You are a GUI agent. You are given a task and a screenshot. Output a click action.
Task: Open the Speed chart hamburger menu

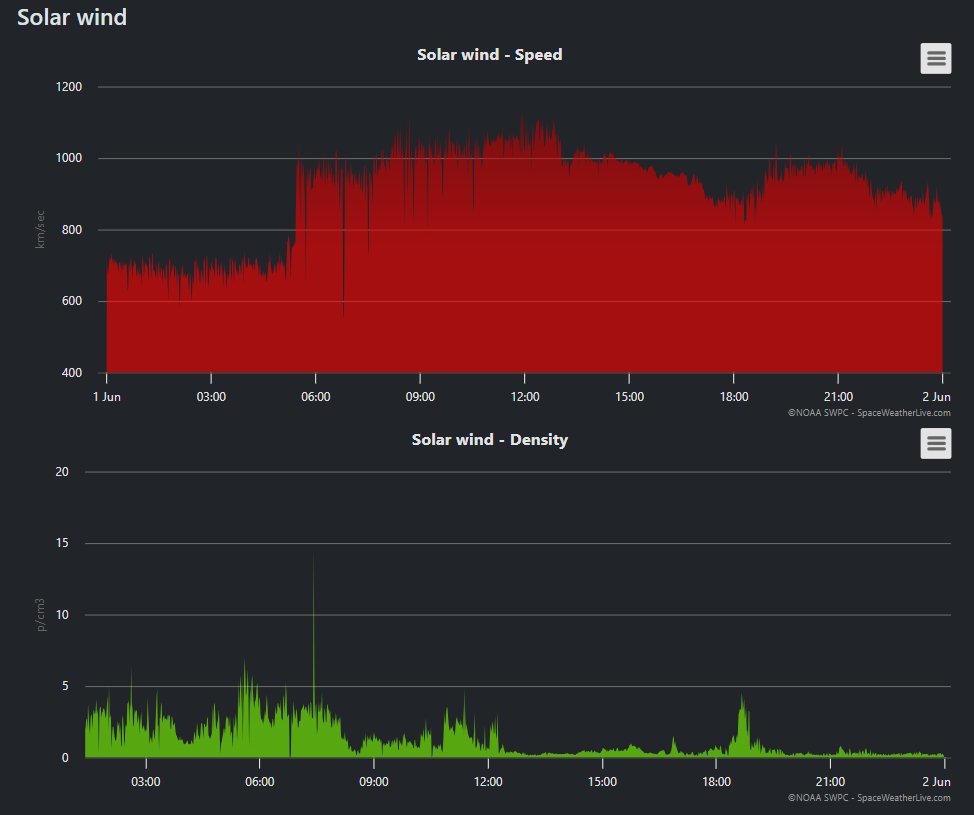935,58
